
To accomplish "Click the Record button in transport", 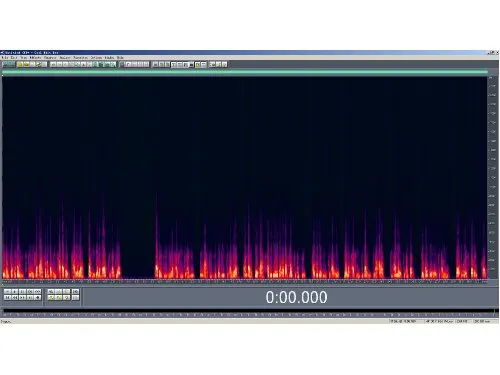I will 37,297.
